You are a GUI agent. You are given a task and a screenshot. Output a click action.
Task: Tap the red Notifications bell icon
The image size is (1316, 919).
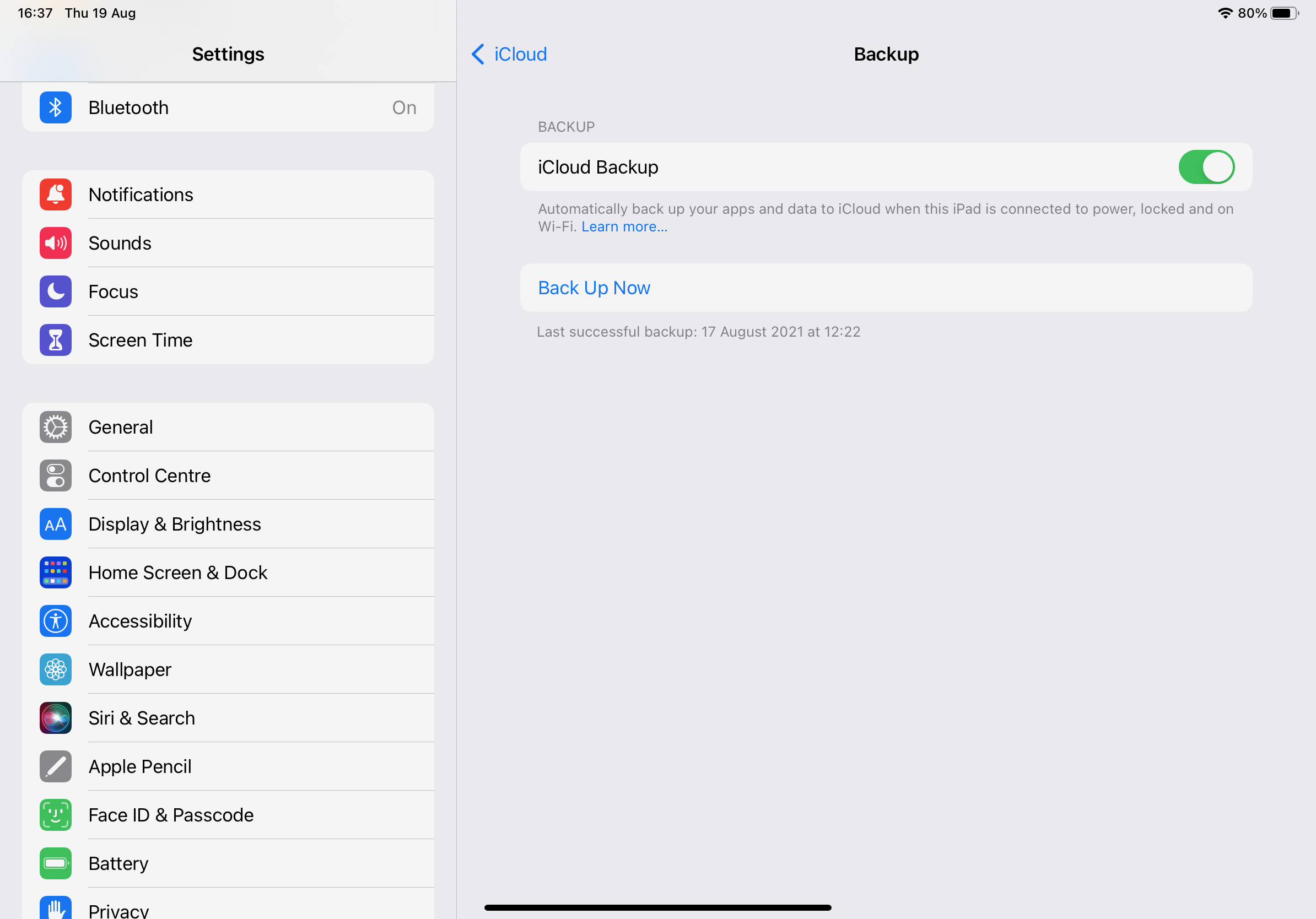(56, 194)
